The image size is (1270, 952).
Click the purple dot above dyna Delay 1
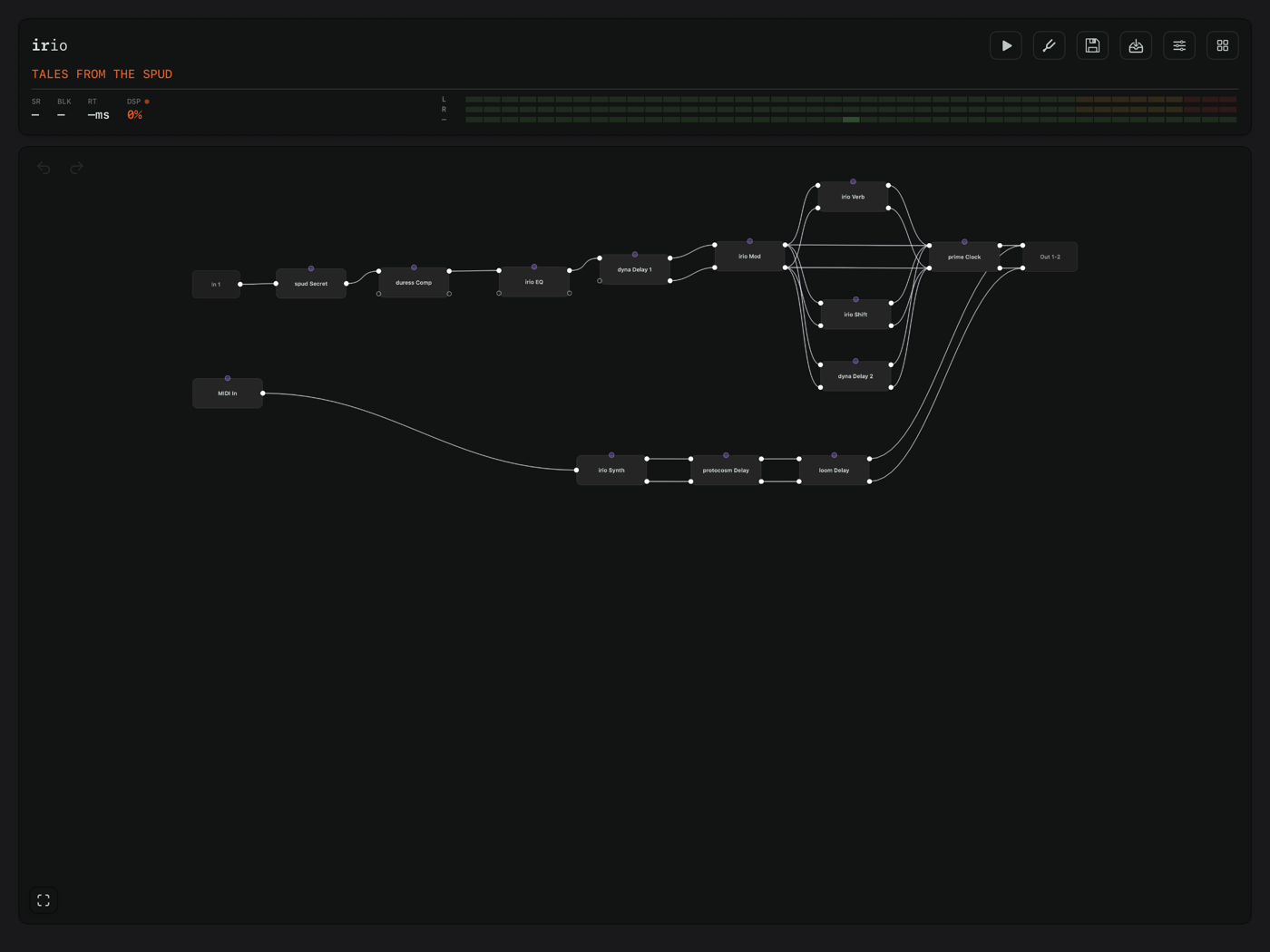[635, 255]
